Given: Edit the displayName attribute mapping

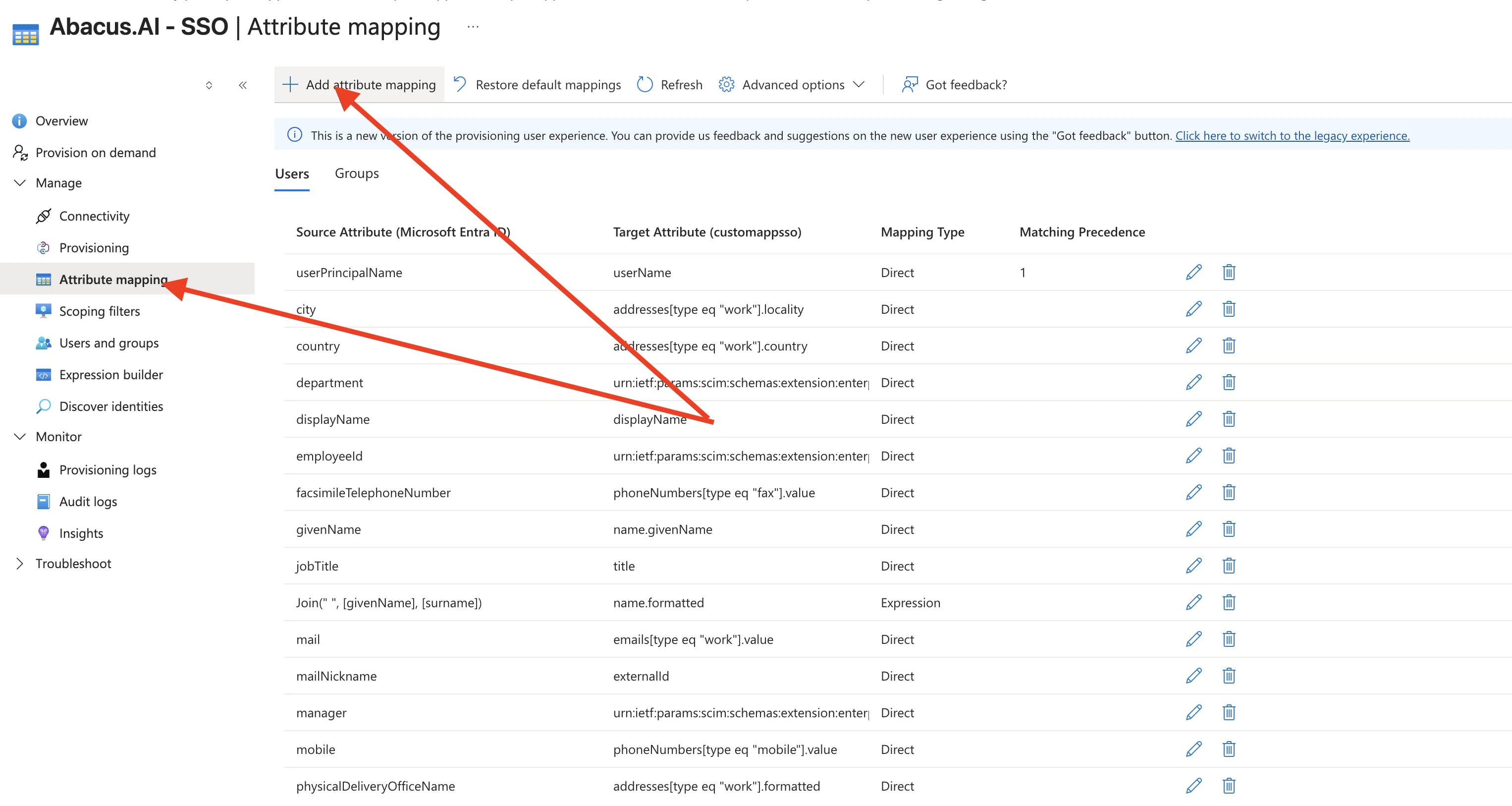Looking at the screenshot, I should [1193, 419].
